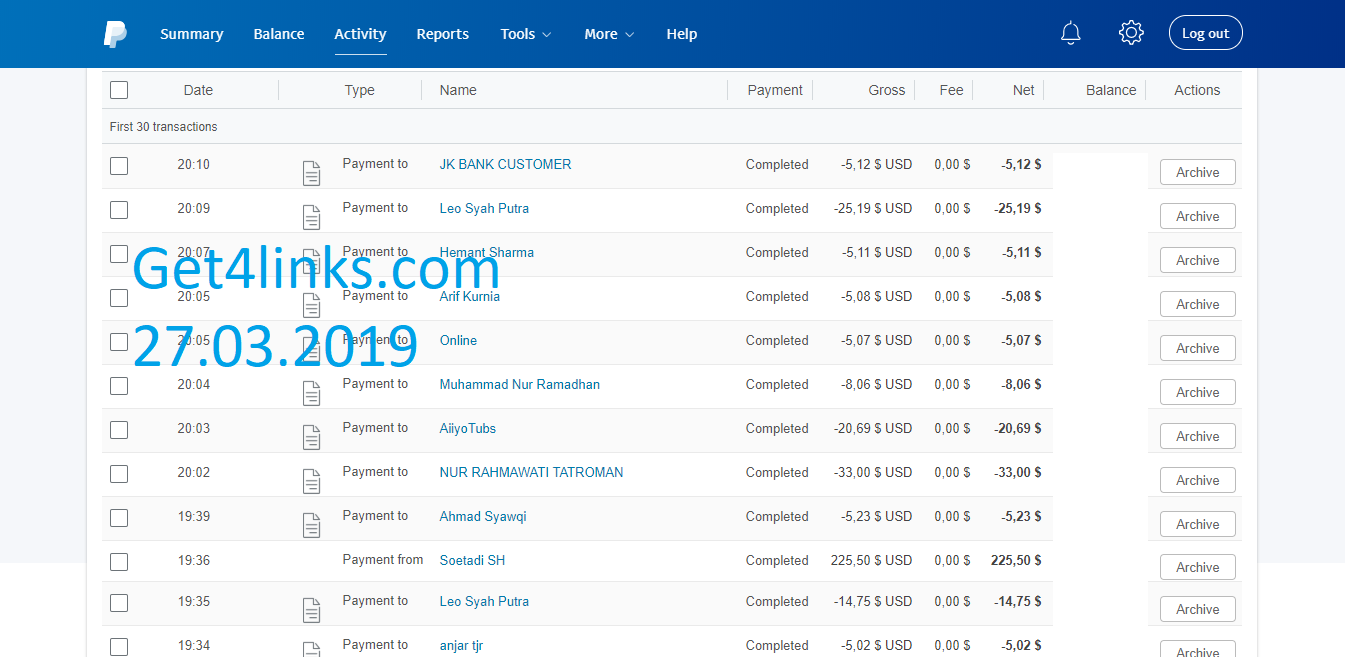The image size is (1345, 657).
Task: Open anjar tjr name link
Action: pos(461,646)
